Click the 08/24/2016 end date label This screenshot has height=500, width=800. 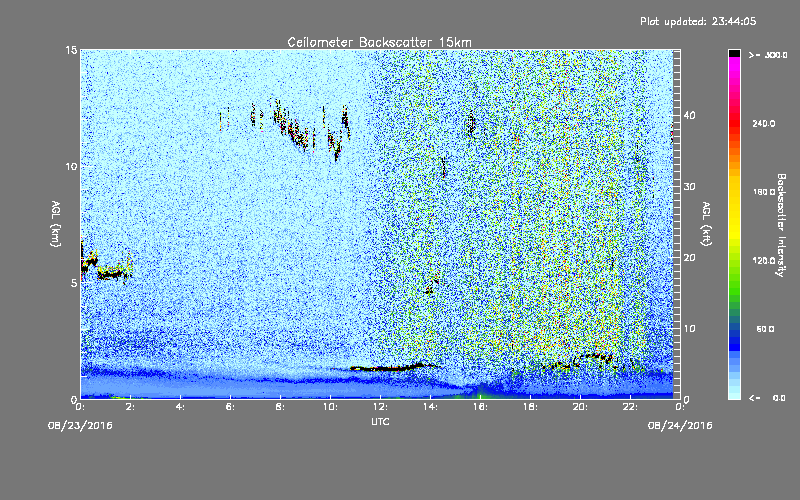[680, 426]
